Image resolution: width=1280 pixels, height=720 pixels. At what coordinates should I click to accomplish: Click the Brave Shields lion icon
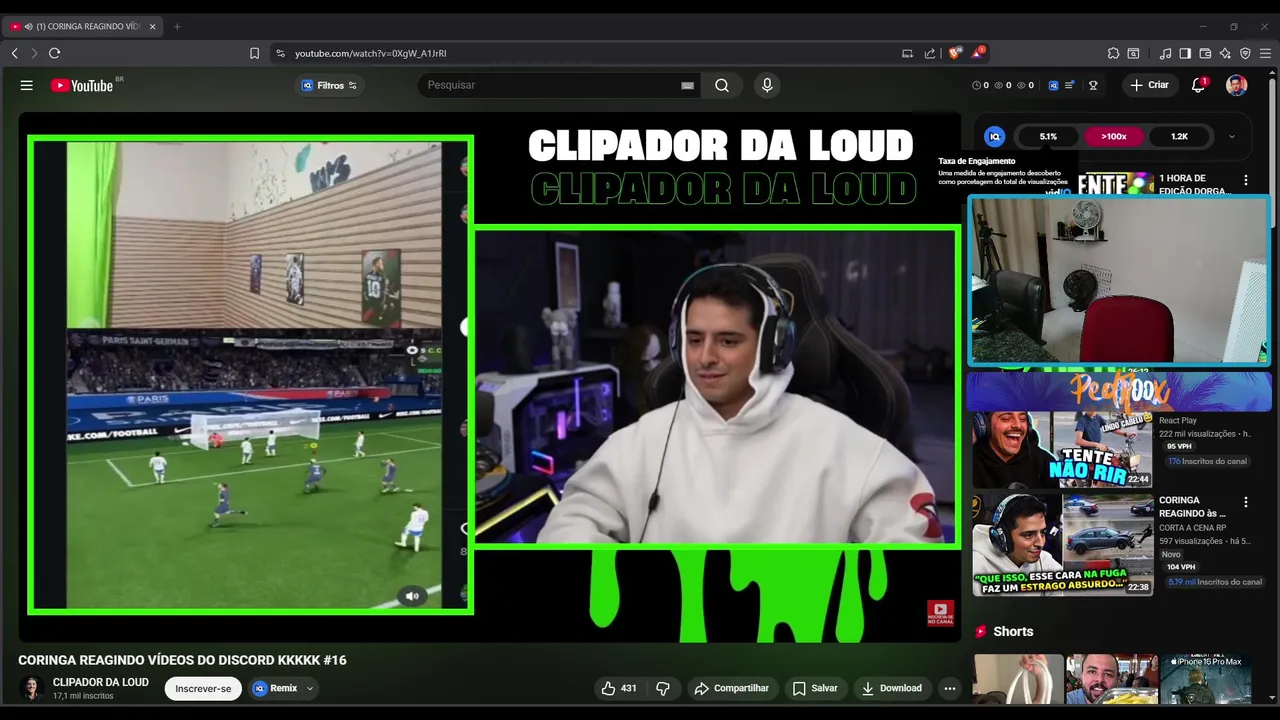click(955, 53)
